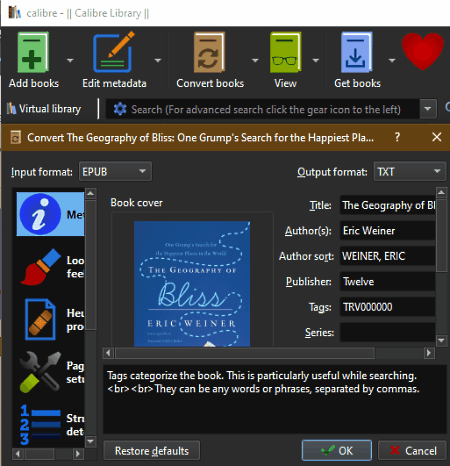Click the Title field
Screen dimensions: 450x466
388,205
